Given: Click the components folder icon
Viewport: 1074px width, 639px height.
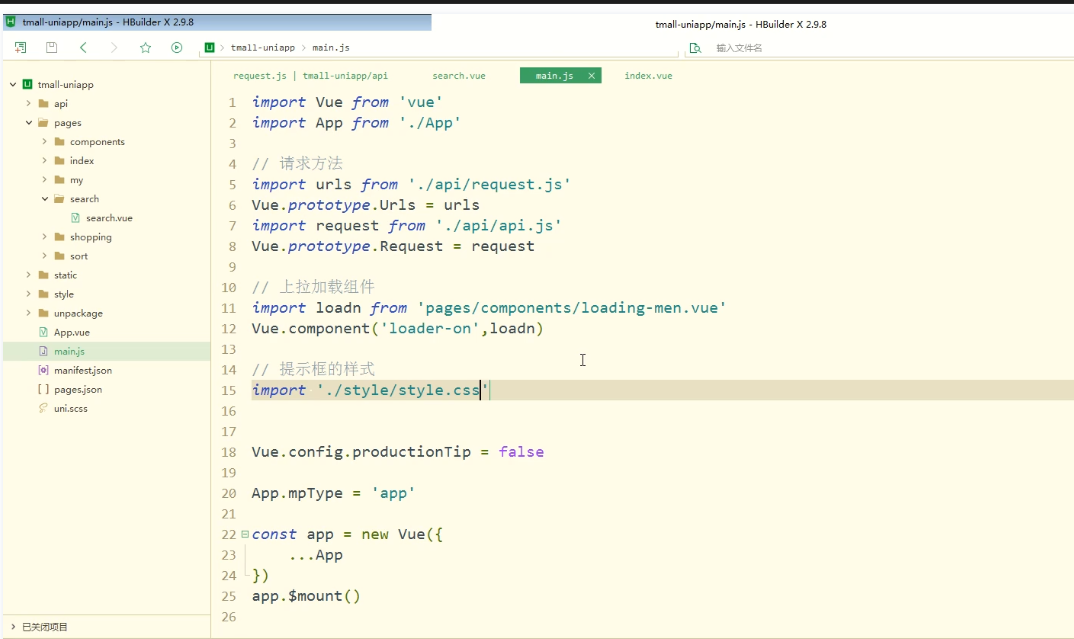Looking at the screenshot, I should click(60, 142).
